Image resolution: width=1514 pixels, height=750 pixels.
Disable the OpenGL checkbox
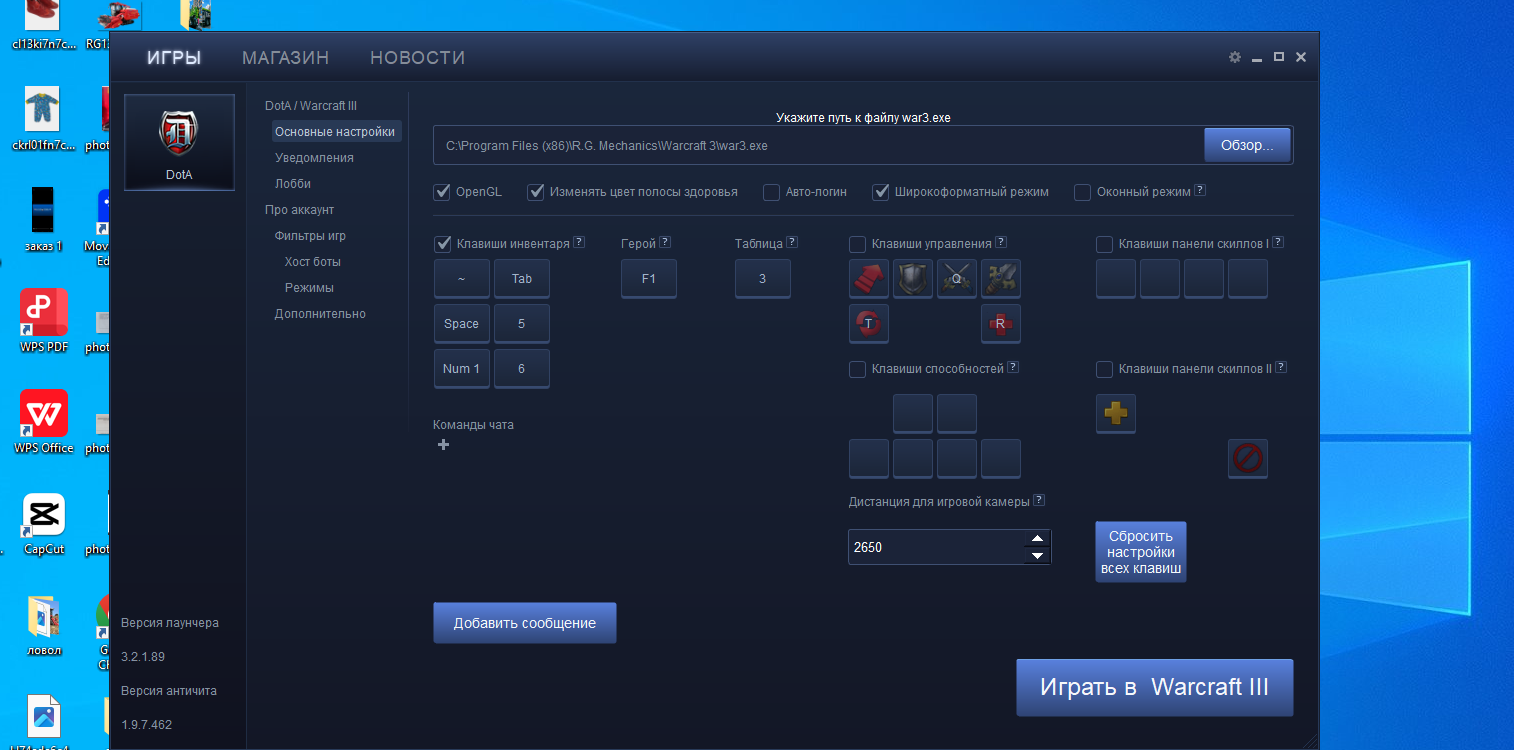[442, 192]
